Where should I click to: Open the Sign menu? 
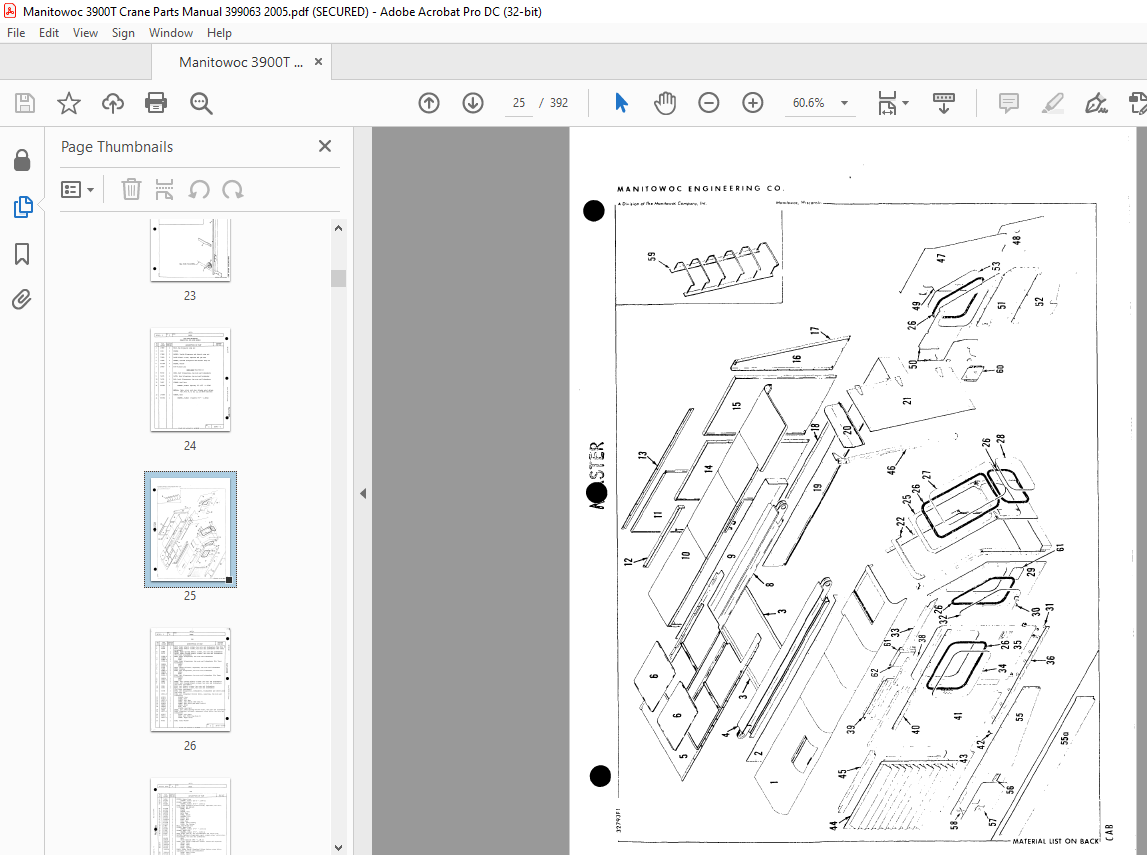point(123,33)
